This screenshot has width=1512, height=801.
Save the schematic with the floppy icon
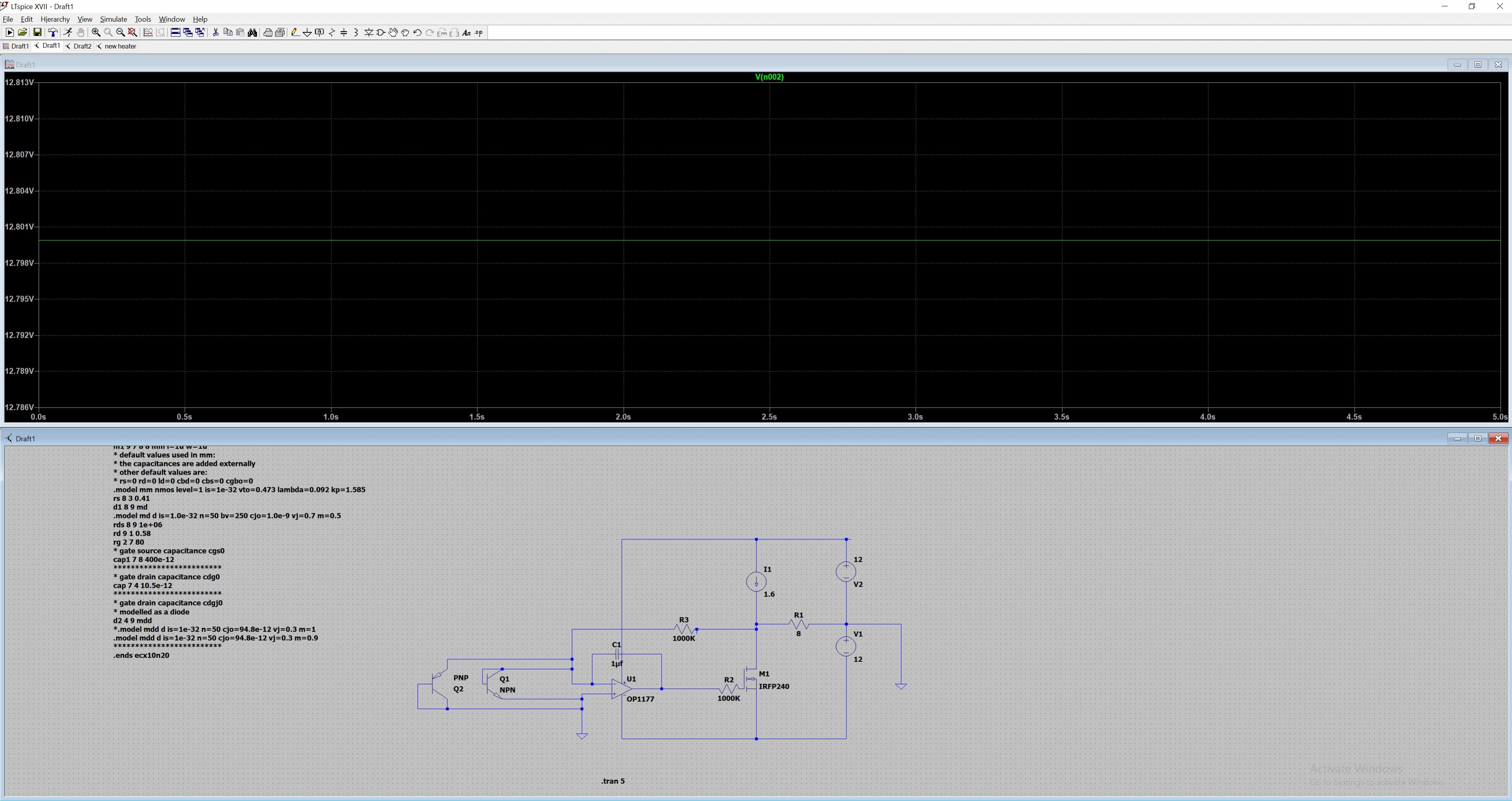[37, 33]
